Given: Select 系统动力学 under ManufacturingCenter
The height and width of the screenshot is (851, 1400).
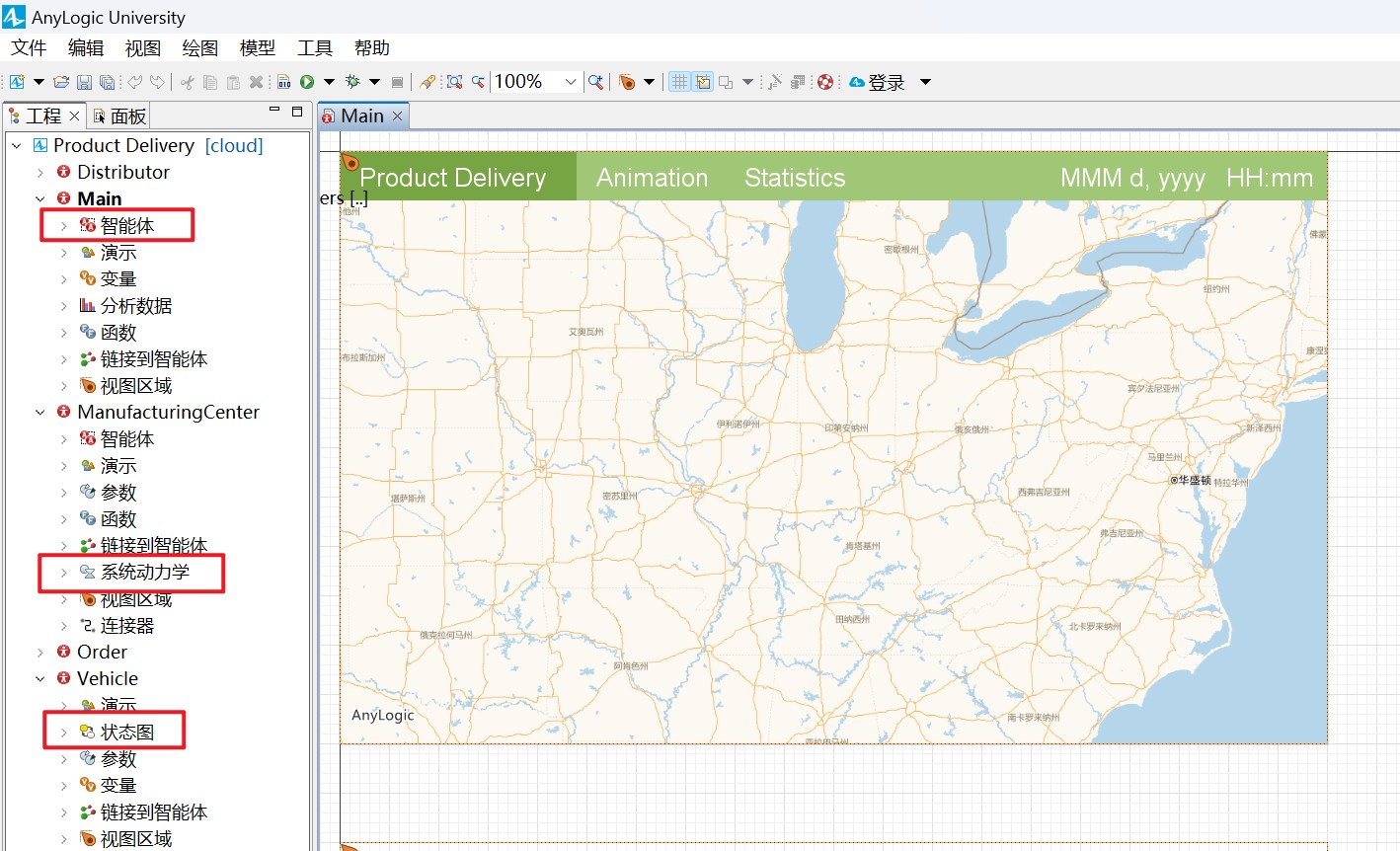Looking at the screenshot, I should pos(144,573).
